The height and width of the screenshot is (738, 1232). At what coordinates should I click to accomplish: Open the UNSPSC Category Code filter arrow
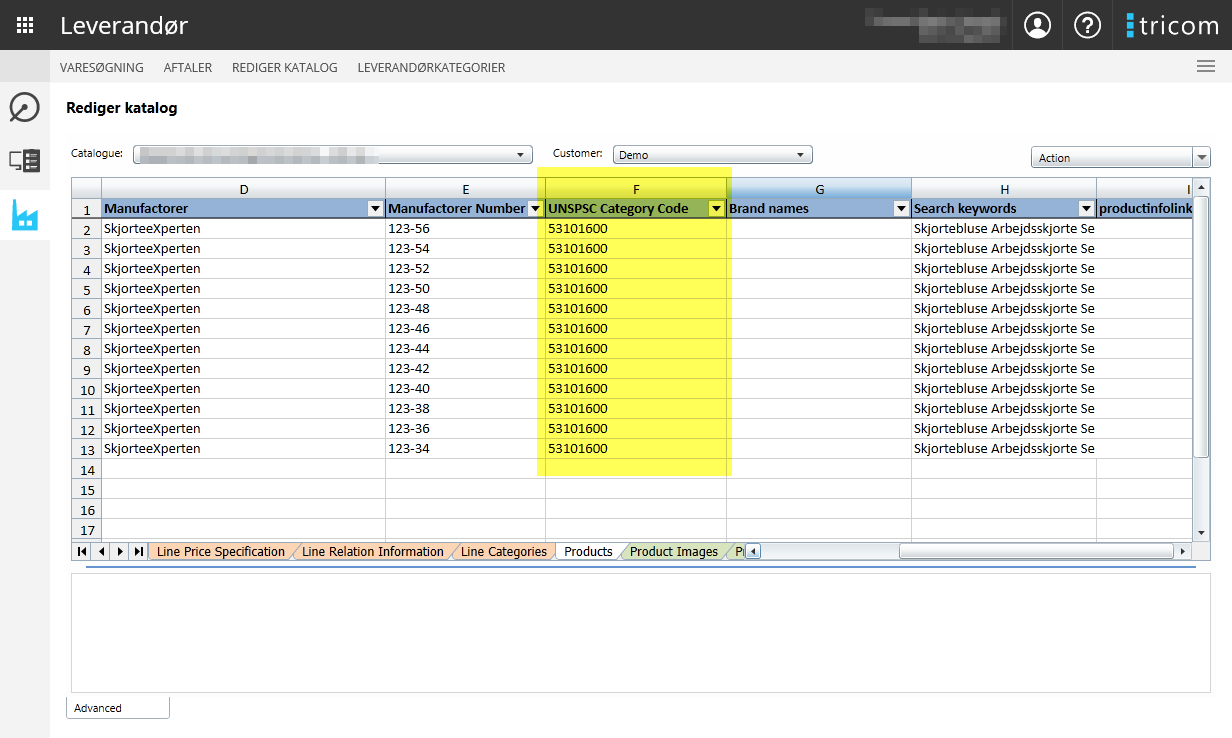[x=716, y=209]
